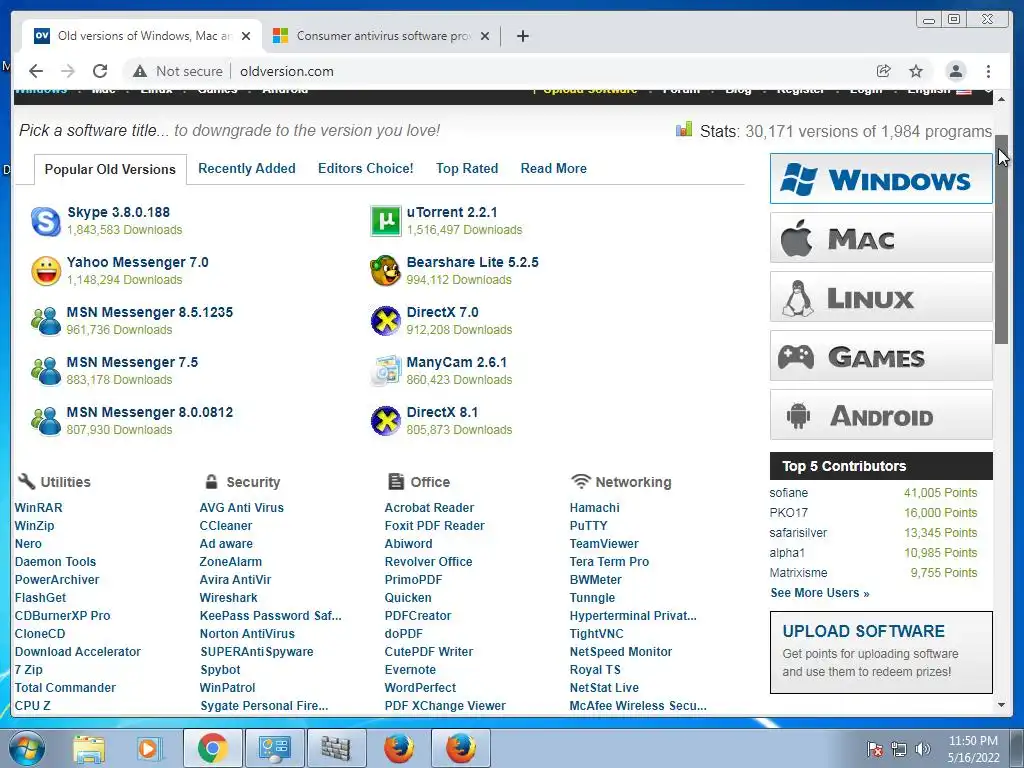Close the Old versions of Windows tab

click(x=246, y=36)
